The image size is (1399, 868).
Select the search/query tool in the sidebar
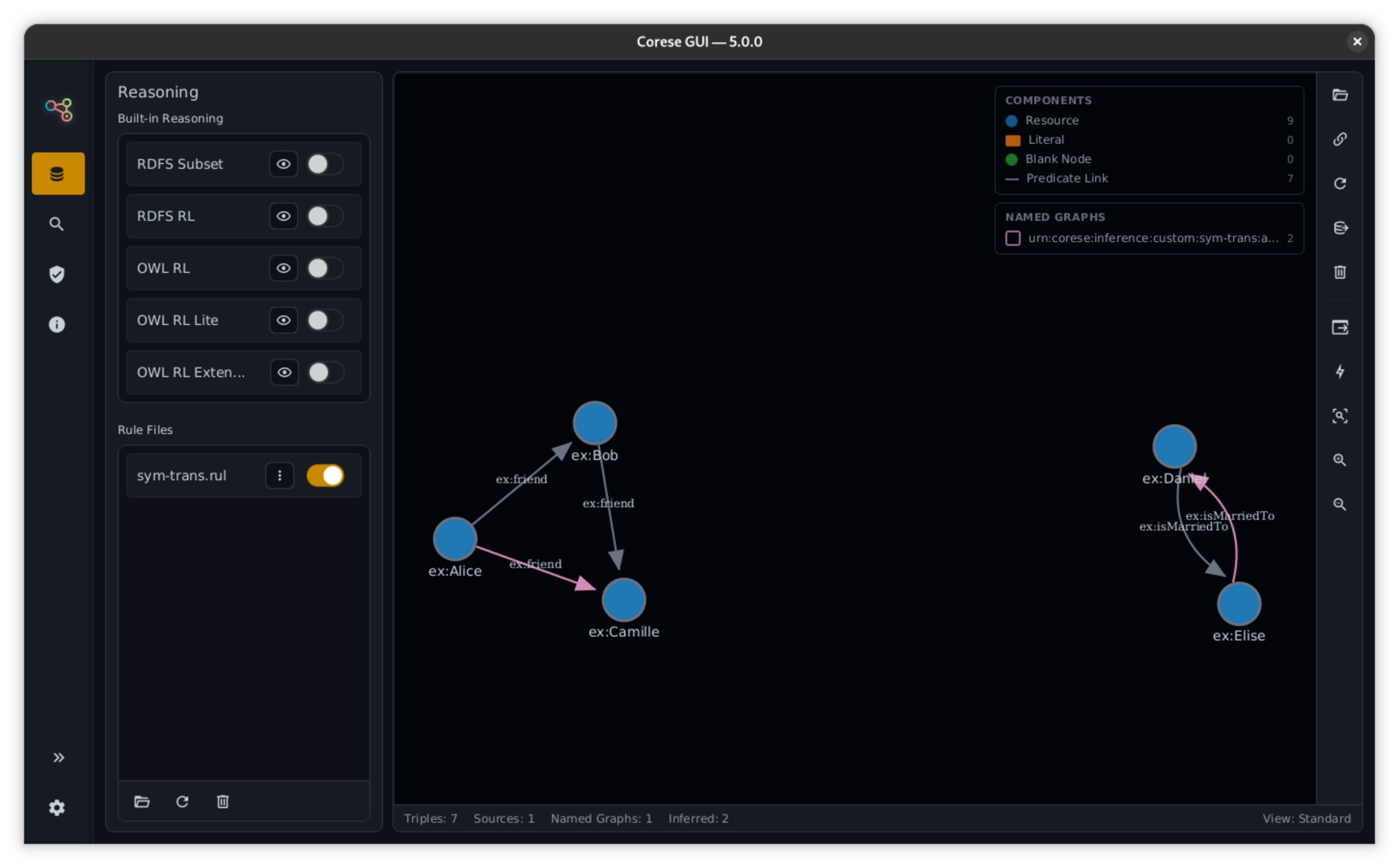[x=57, y=223]
